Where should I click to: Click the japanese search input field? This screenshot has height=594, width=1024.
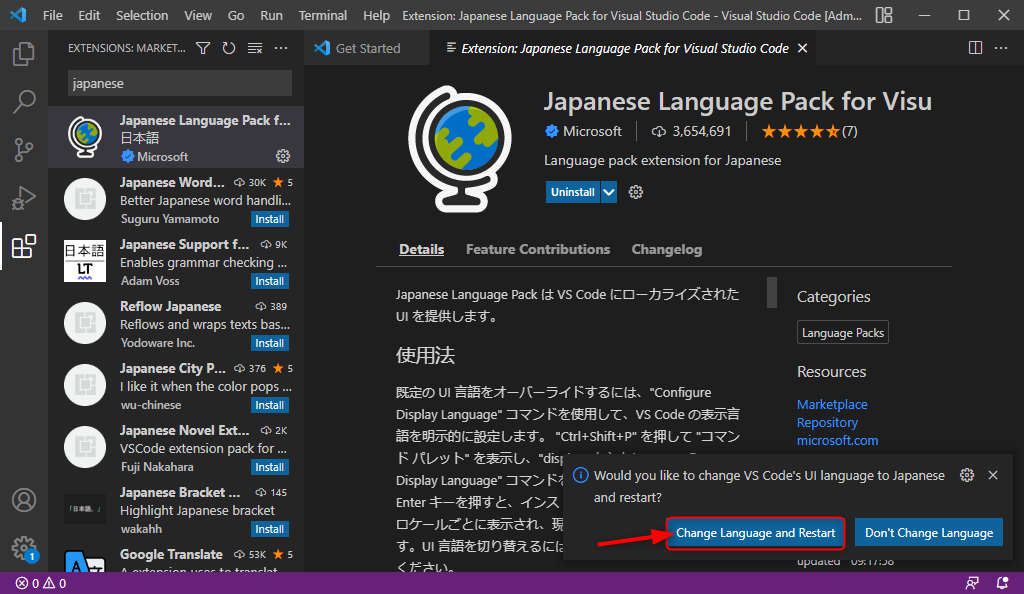pyautogui.click(x=180, y=84)
